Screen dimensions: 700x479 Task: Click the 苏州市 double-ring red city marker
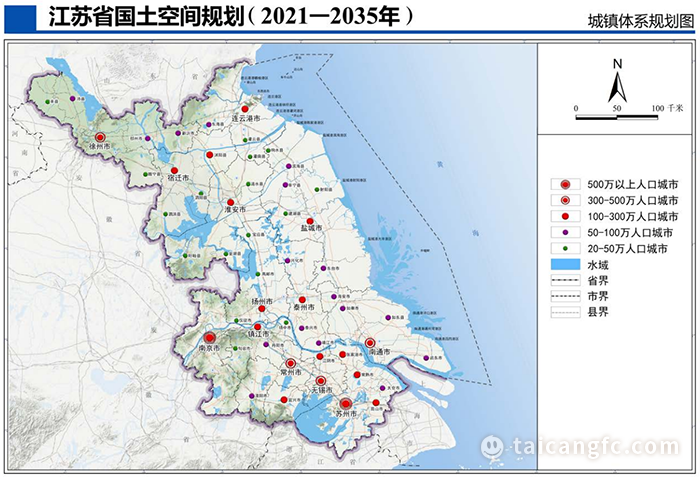pyautogui.click(x=345, y=404)
